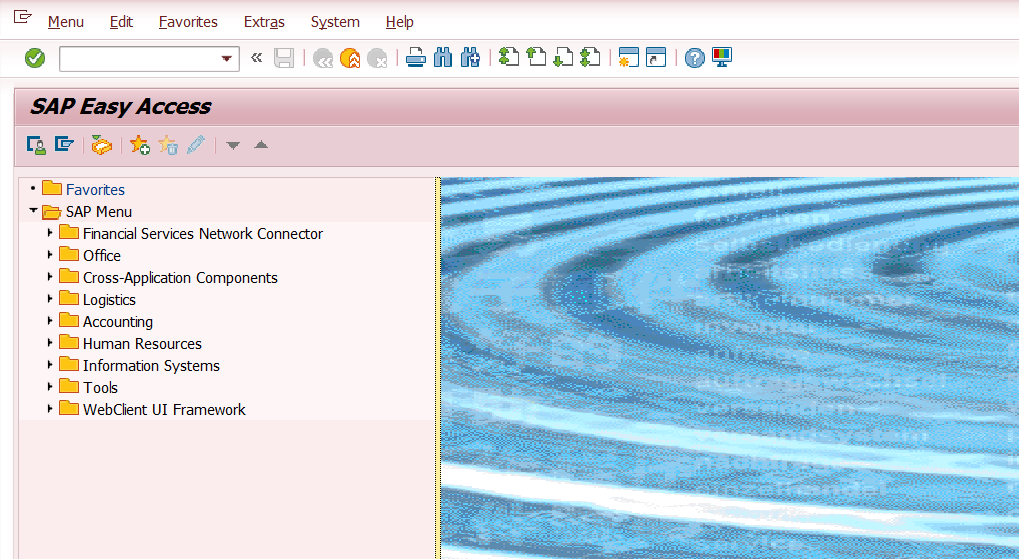Click Add to Favorites star icon
1019x559 pixels.
[x=140, y=146]
